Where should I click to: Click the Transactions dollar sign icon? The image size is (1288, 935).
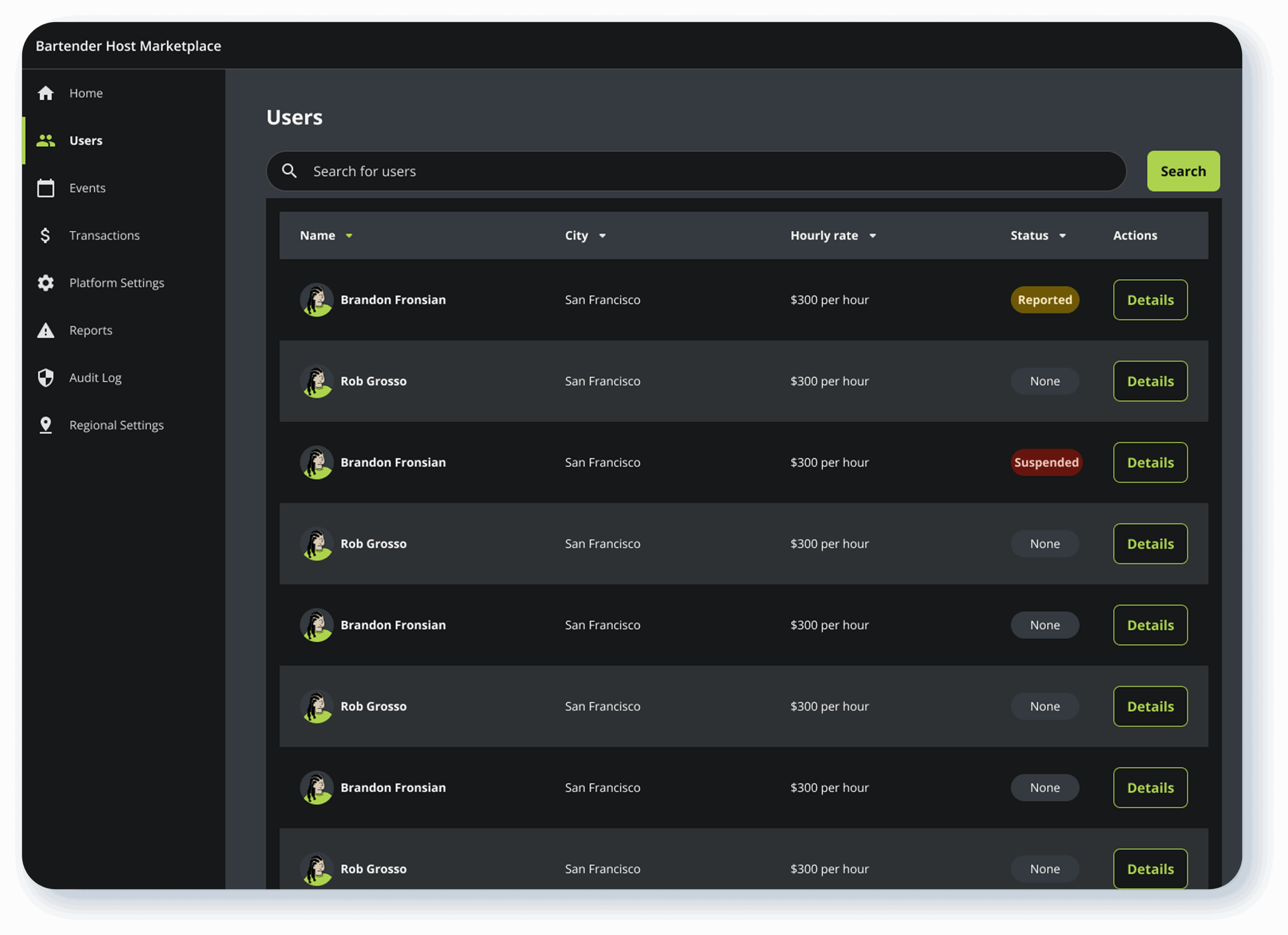click(x=45, y=235)
